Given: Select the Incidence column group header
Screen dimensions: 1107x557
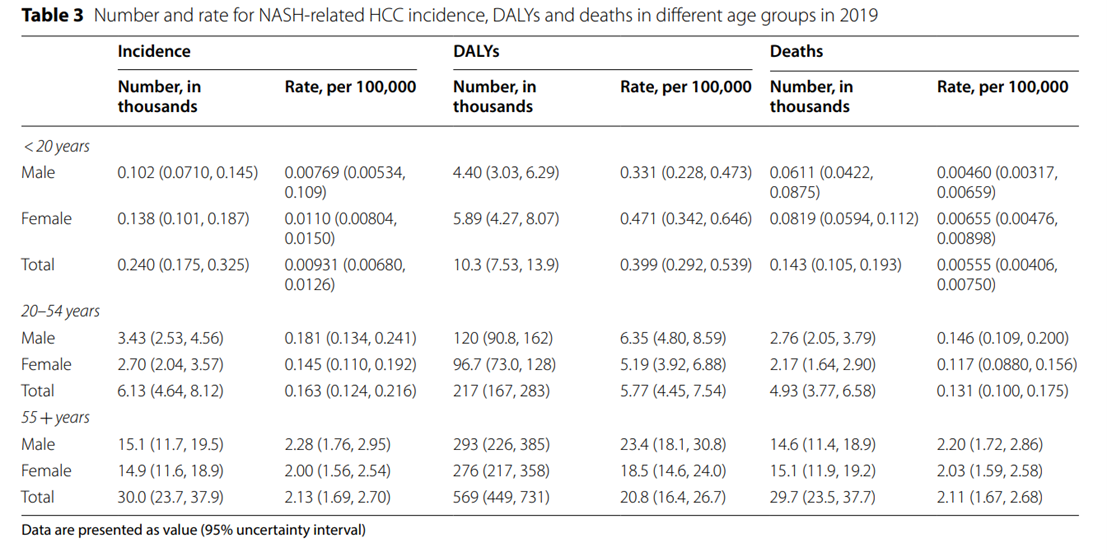Looking at the screenshot, I should [x=153, y=51].
